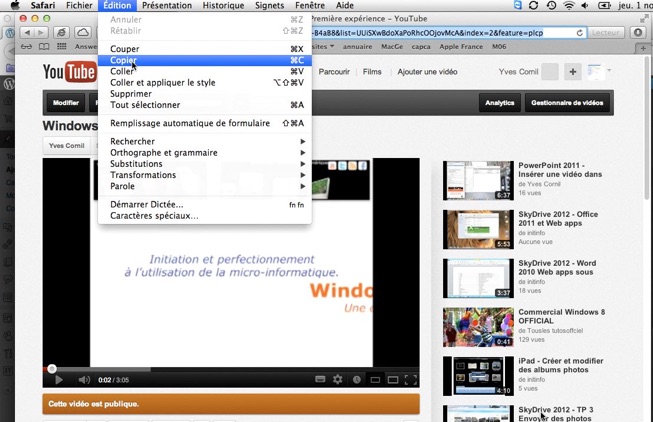
Task: Toggle captions icon in player
Action: 320,379
